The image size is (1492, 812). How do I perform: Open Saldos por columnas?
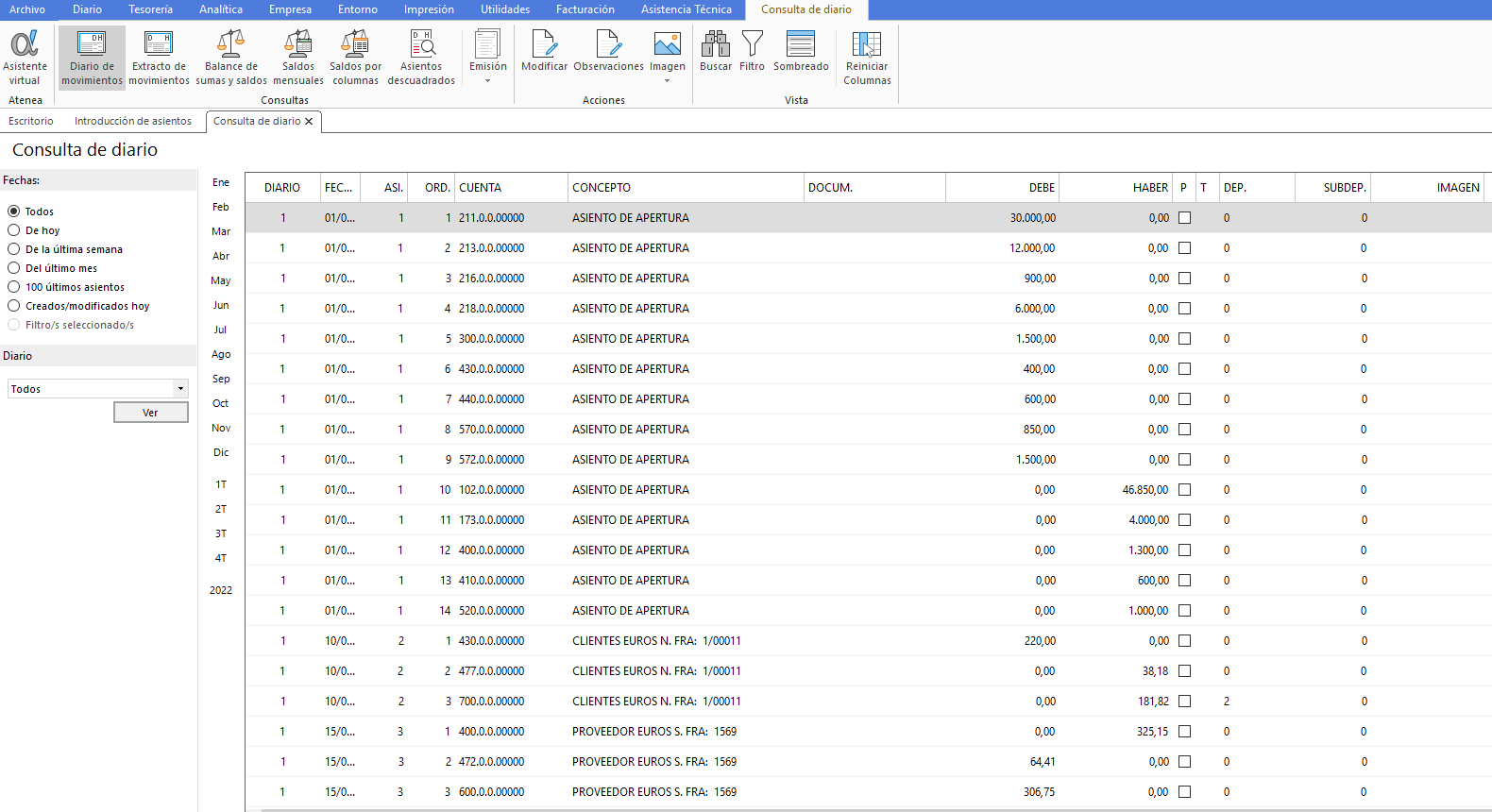coord(355,58)
